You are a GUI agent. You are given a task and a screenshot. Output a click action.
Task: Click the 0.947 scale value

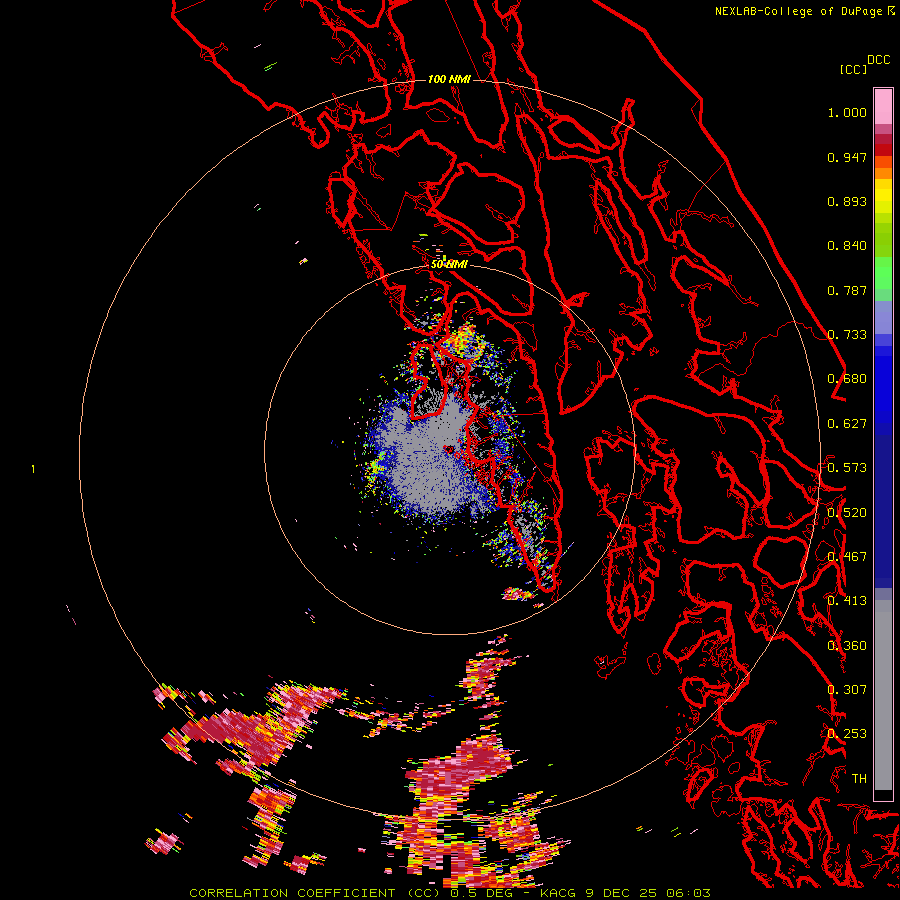(847, 157)
